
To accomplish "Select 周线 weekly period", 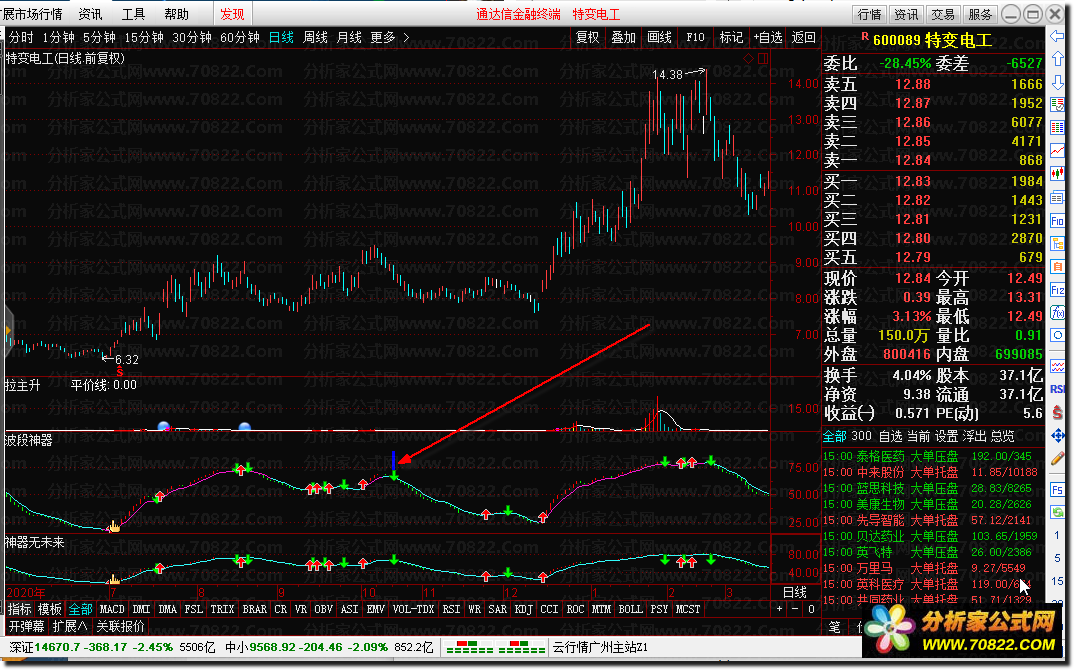I will 315,37.
